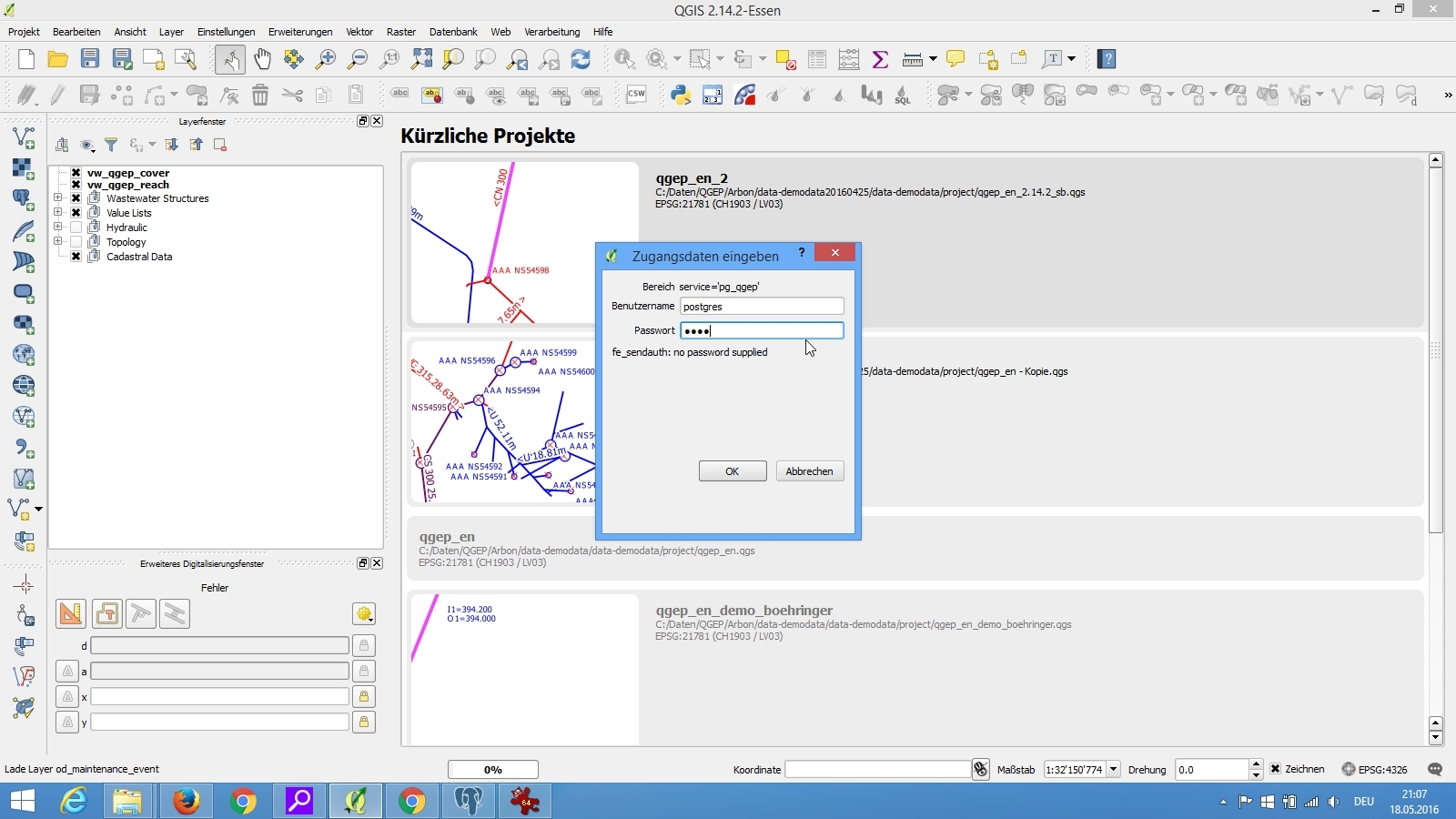The width and height of the screenshot is (1456, 819).
Task: Open the Datenbank menu
Action: [x=453, y=32]
